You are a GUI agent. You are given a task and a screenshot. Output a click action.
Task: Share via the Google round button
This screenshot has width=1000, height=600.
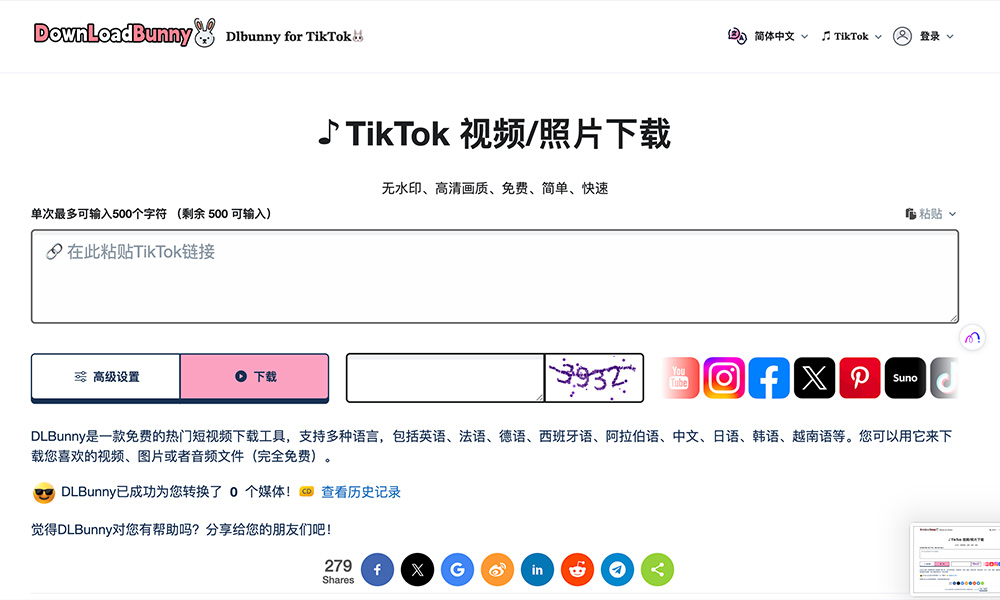point(457,569)
